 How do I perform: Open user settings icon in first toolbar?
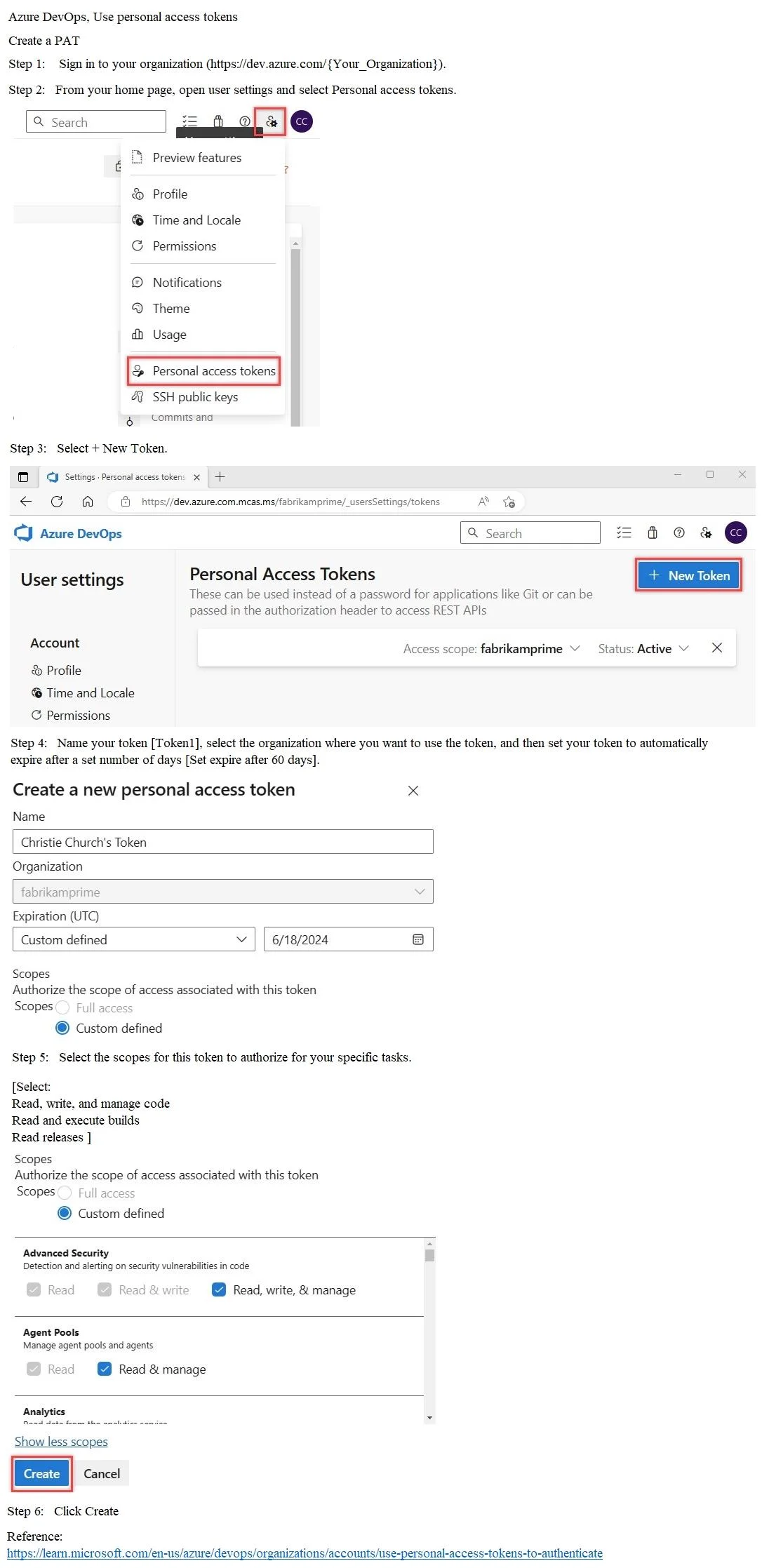270,121
